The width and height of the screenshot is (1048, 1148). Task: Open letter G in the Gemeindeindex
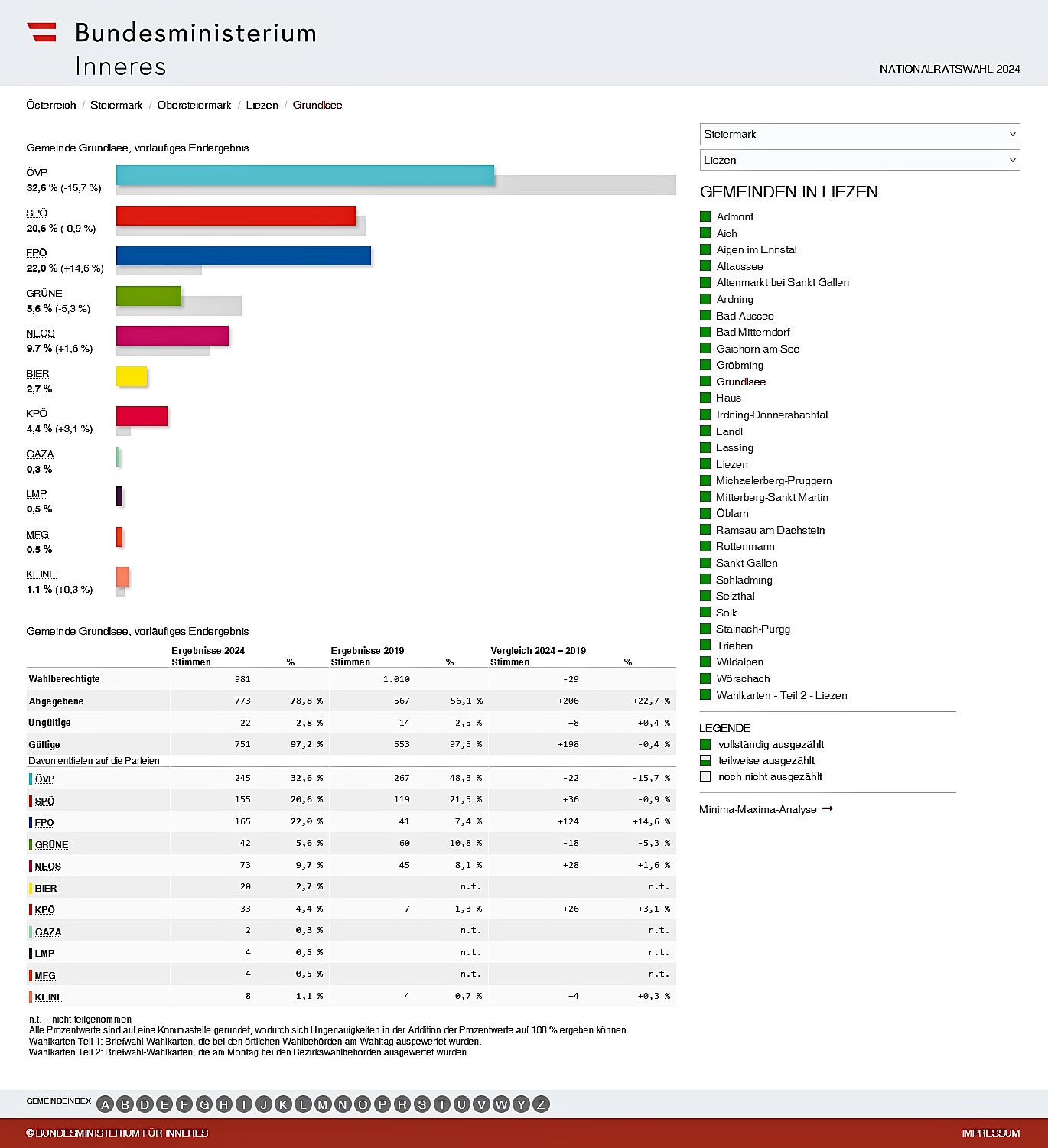click(x=204, y=1104)
